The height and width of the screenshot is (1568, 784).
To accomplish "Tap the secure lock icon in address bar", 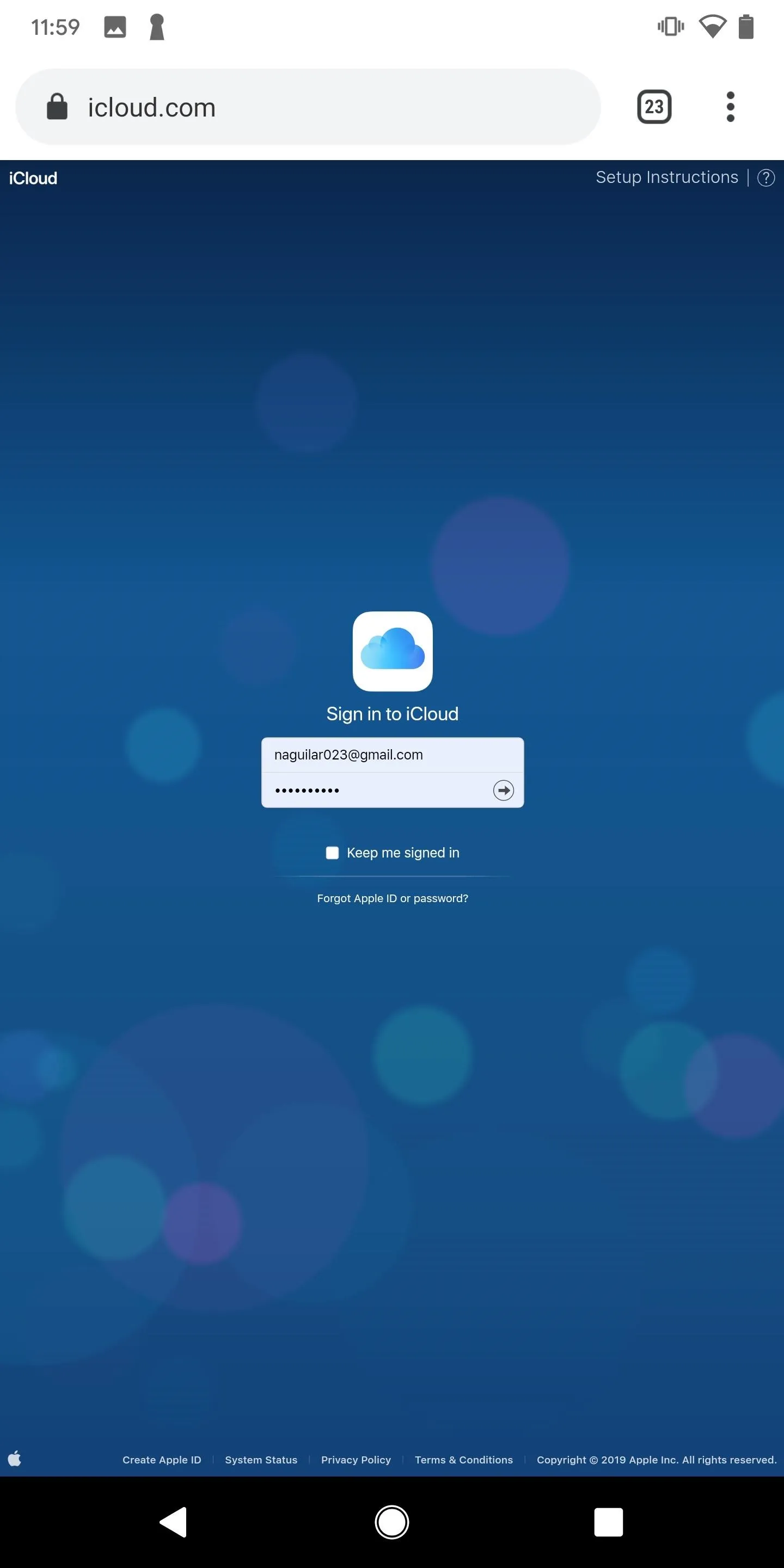I will (x=57, y=107).
